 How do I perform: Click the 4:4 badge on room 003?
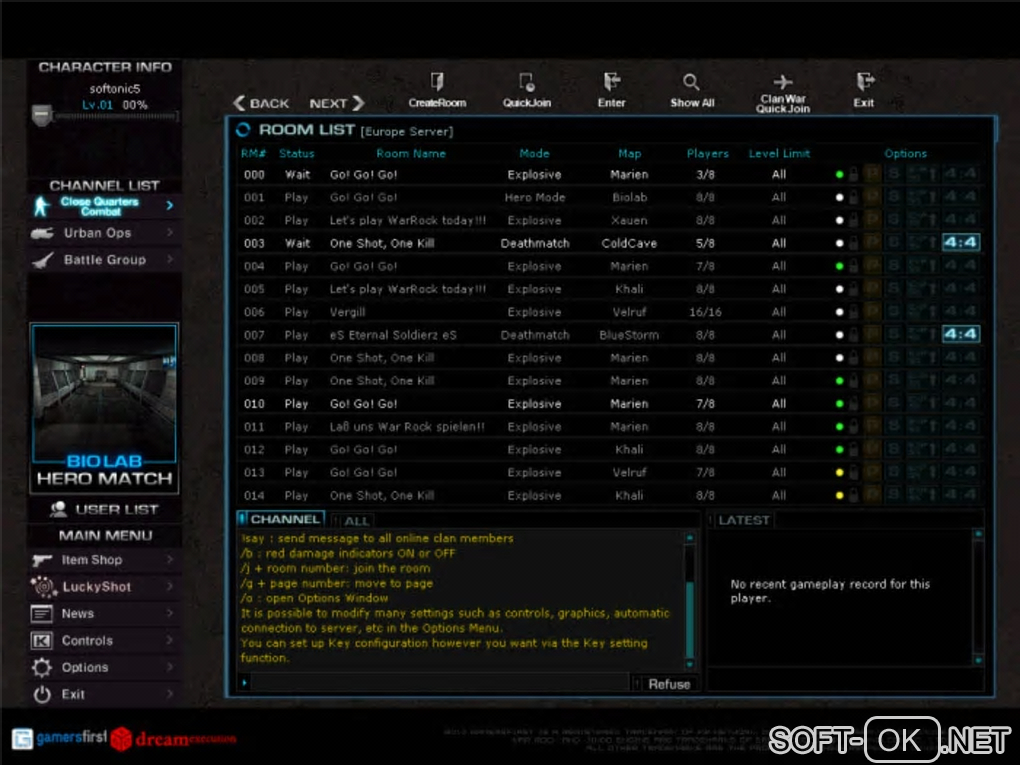[961, 243]
